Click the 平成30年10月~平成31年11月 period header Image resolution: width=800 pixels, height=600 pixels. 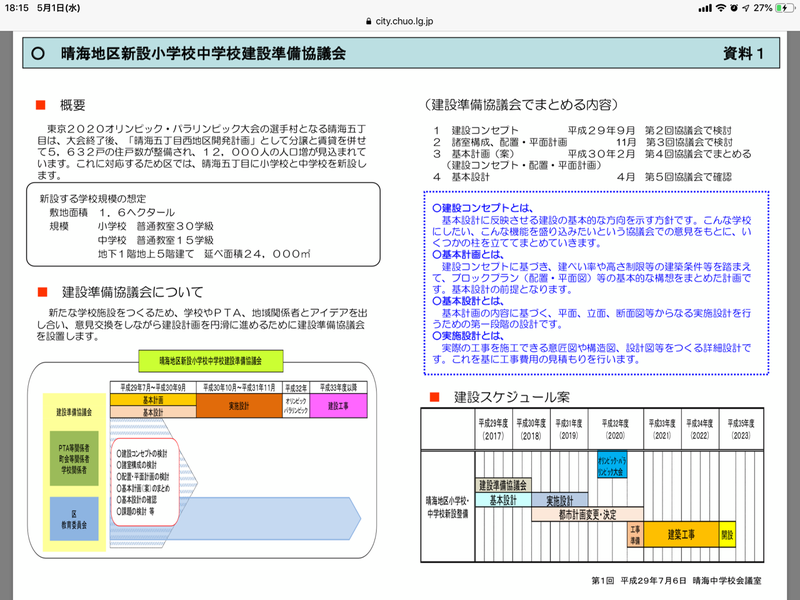pyautogui.click(x=239, y=388)
